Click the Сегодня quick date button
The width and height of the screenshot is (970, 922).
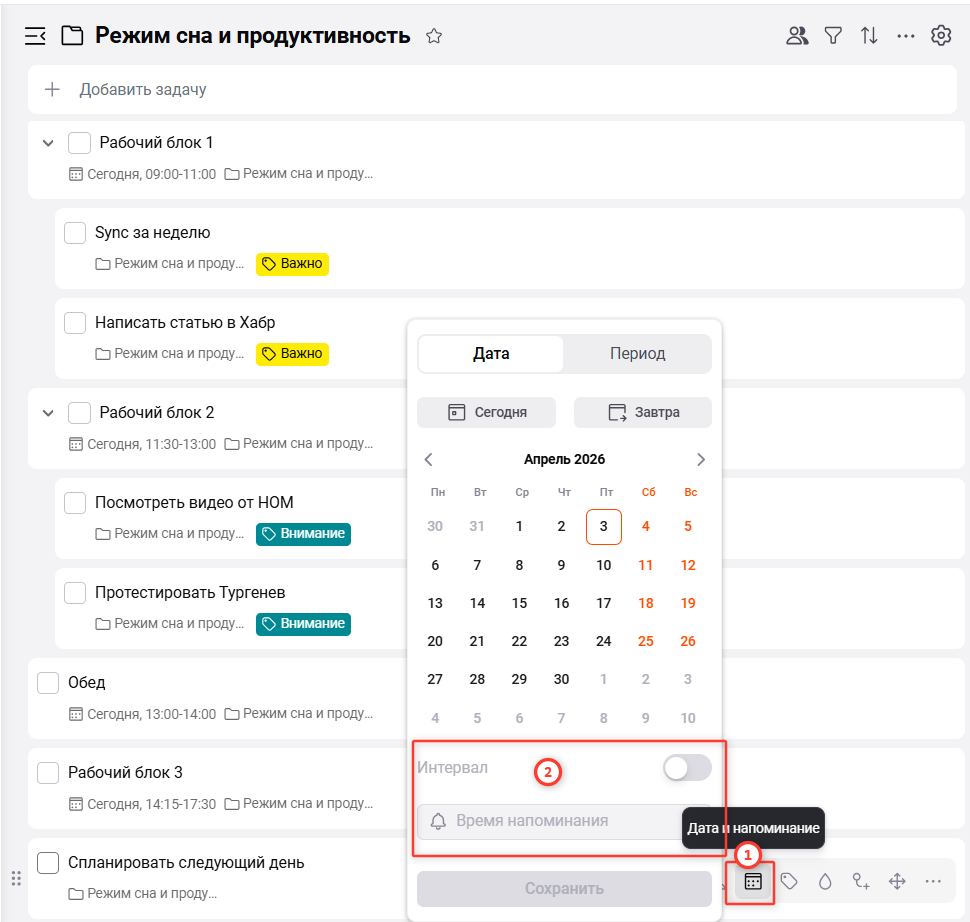[486, 412]
